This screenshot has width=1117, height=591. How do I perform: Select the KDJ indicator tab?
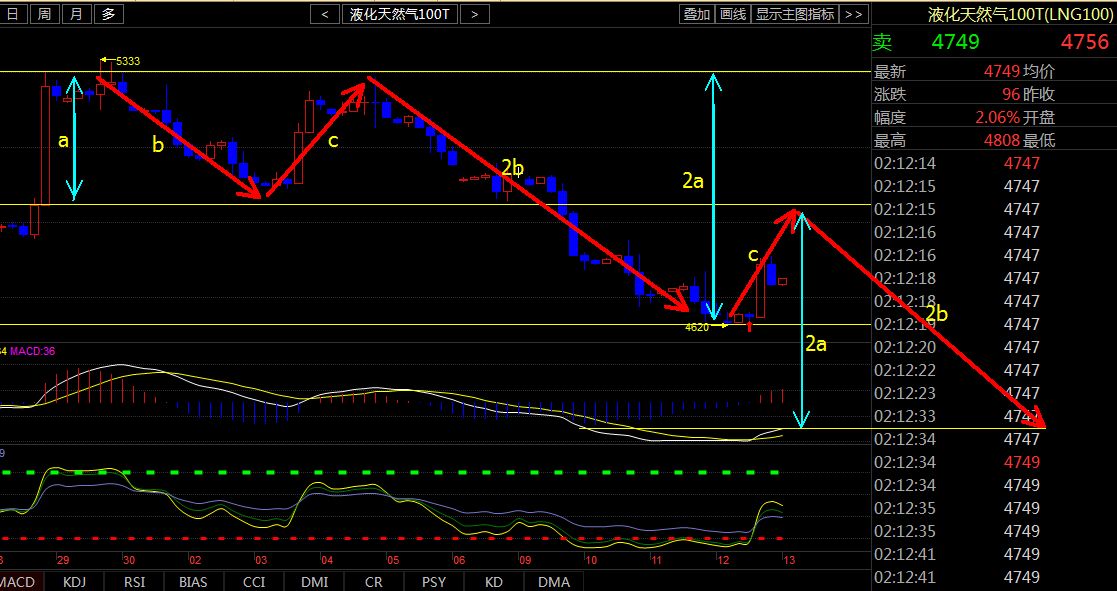[x=74, y=582]
